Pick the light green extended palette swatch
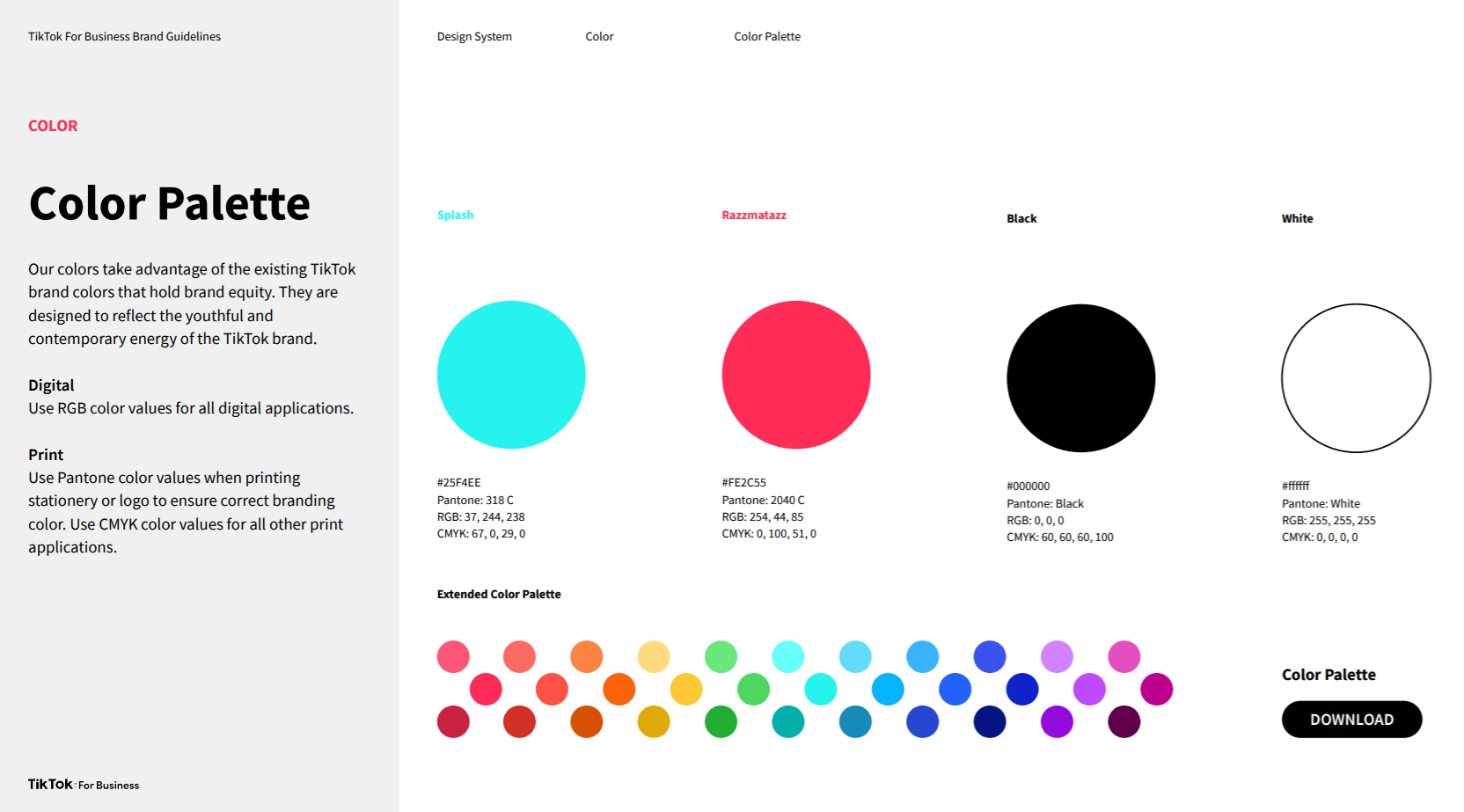Viewport: 1464px width, 812px height. coord(721,656)
